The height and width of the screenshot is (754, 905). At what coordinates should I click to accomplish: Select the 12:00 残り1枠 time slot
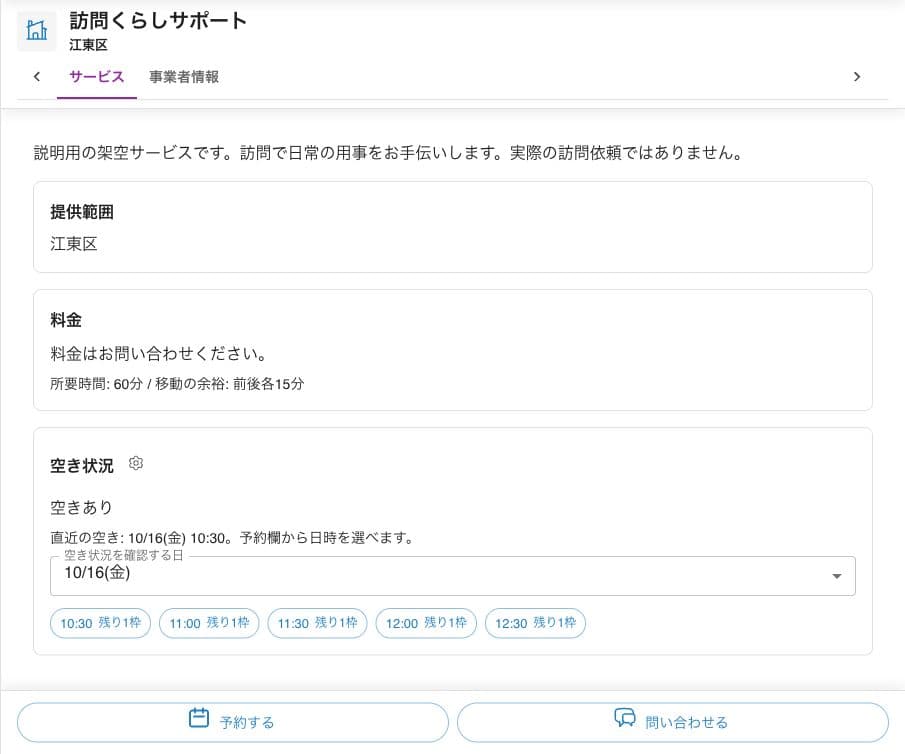click(426, 623)
